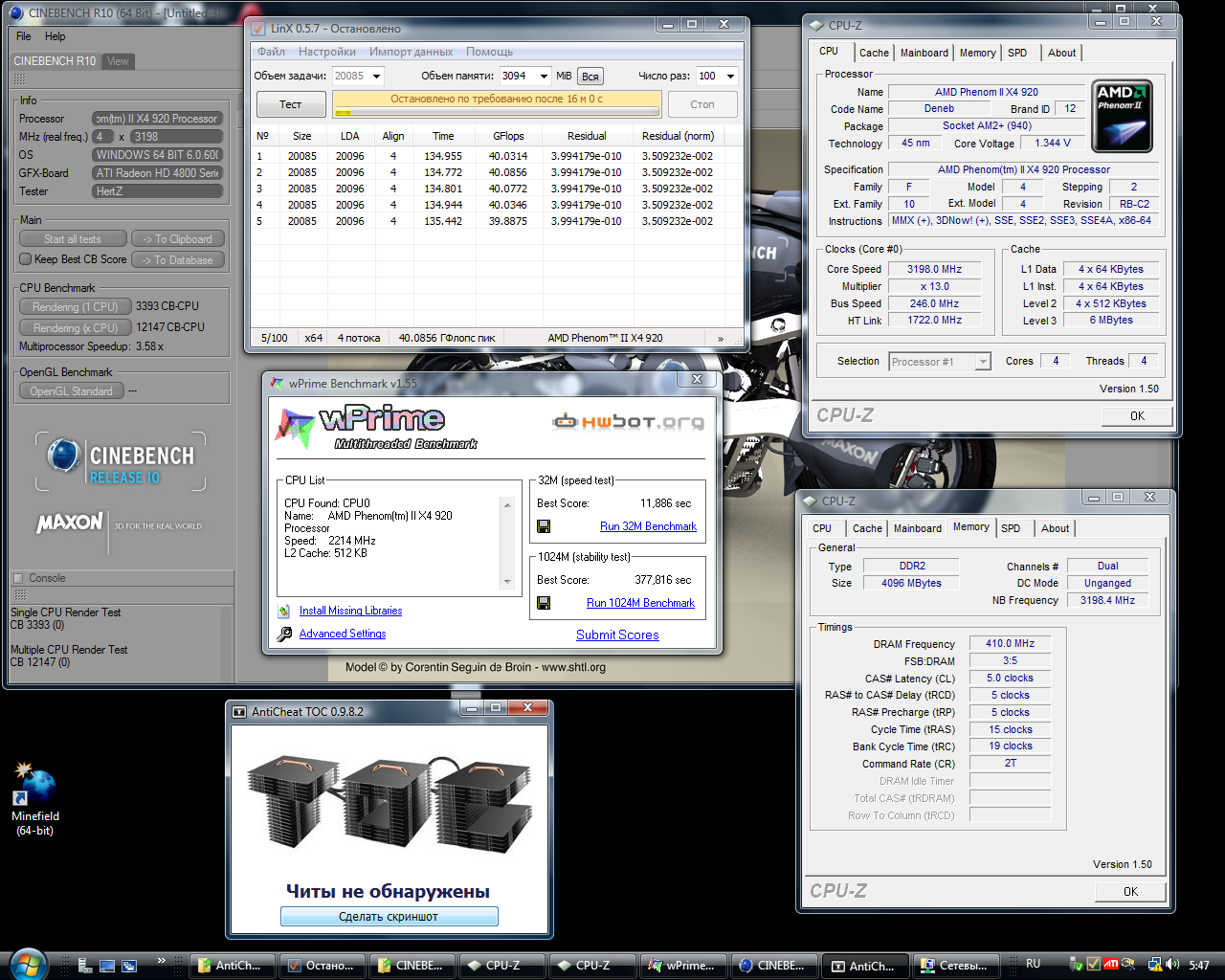Switch to the Mainboard tab in CPU-Z
Viewport: 1225px width, 980px height.
click(924, 53)
